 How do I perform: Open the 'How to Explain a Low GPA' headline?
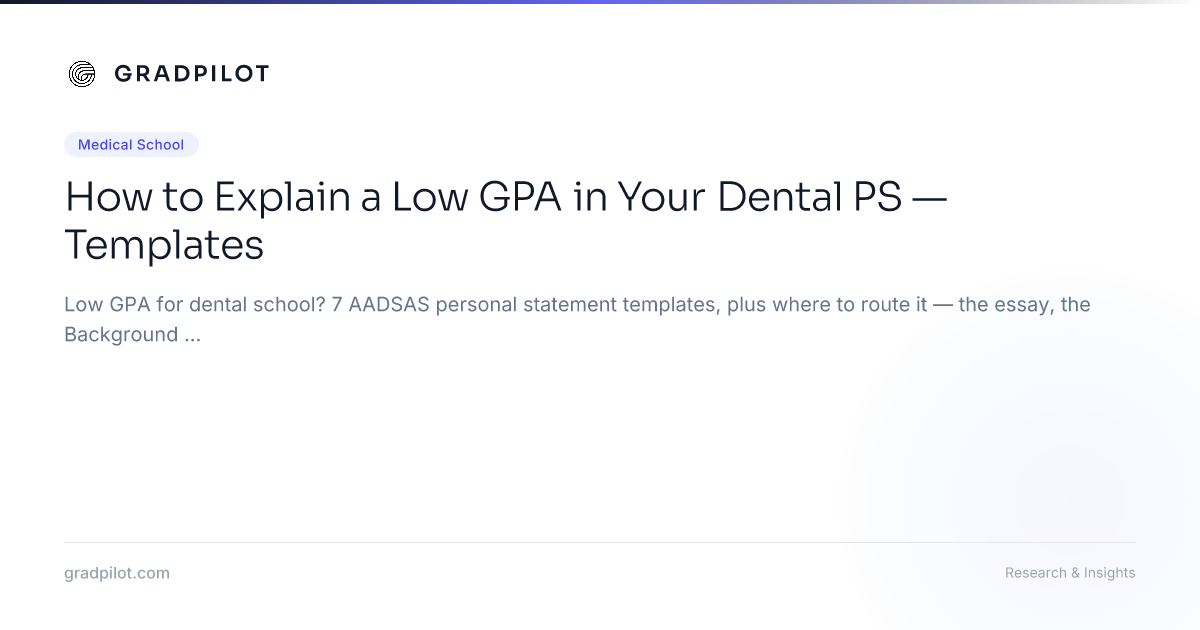pyautogui.click(x=506, y=221)
